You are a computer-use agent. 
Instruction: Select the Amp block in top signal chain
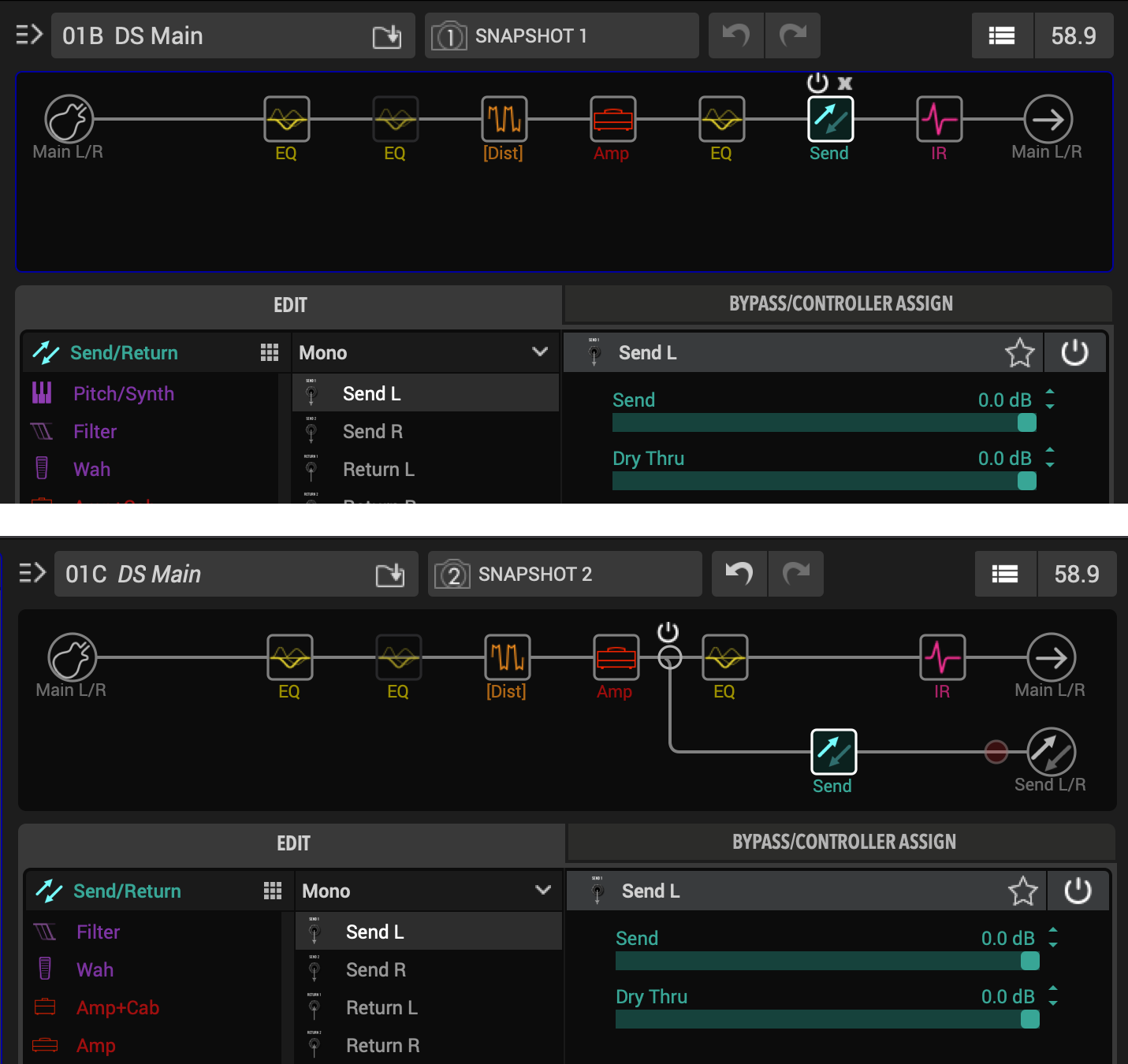[x=612, y=119]
